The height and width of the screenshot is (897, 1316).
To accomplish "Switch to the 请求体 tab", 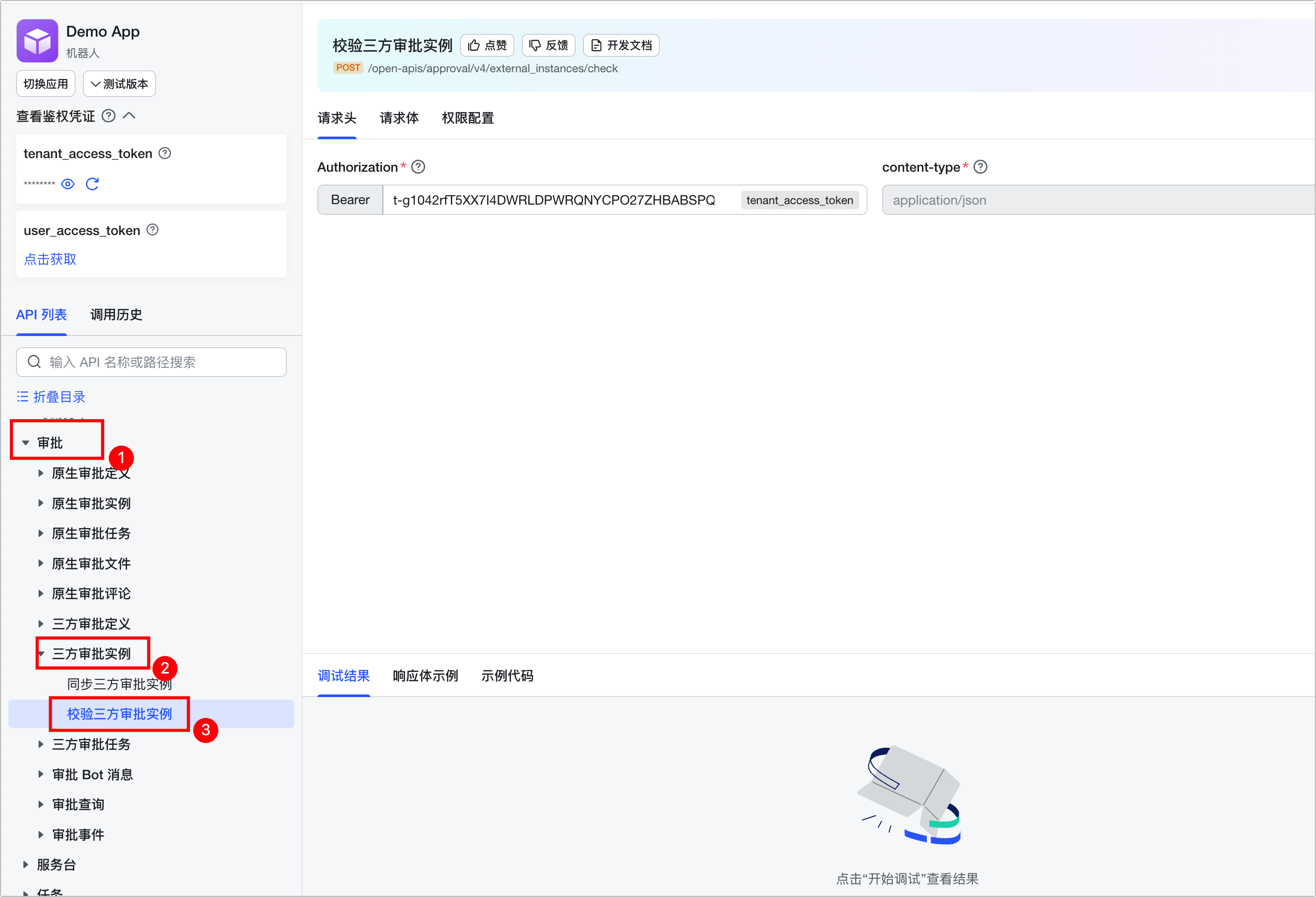I will (399, 118).
